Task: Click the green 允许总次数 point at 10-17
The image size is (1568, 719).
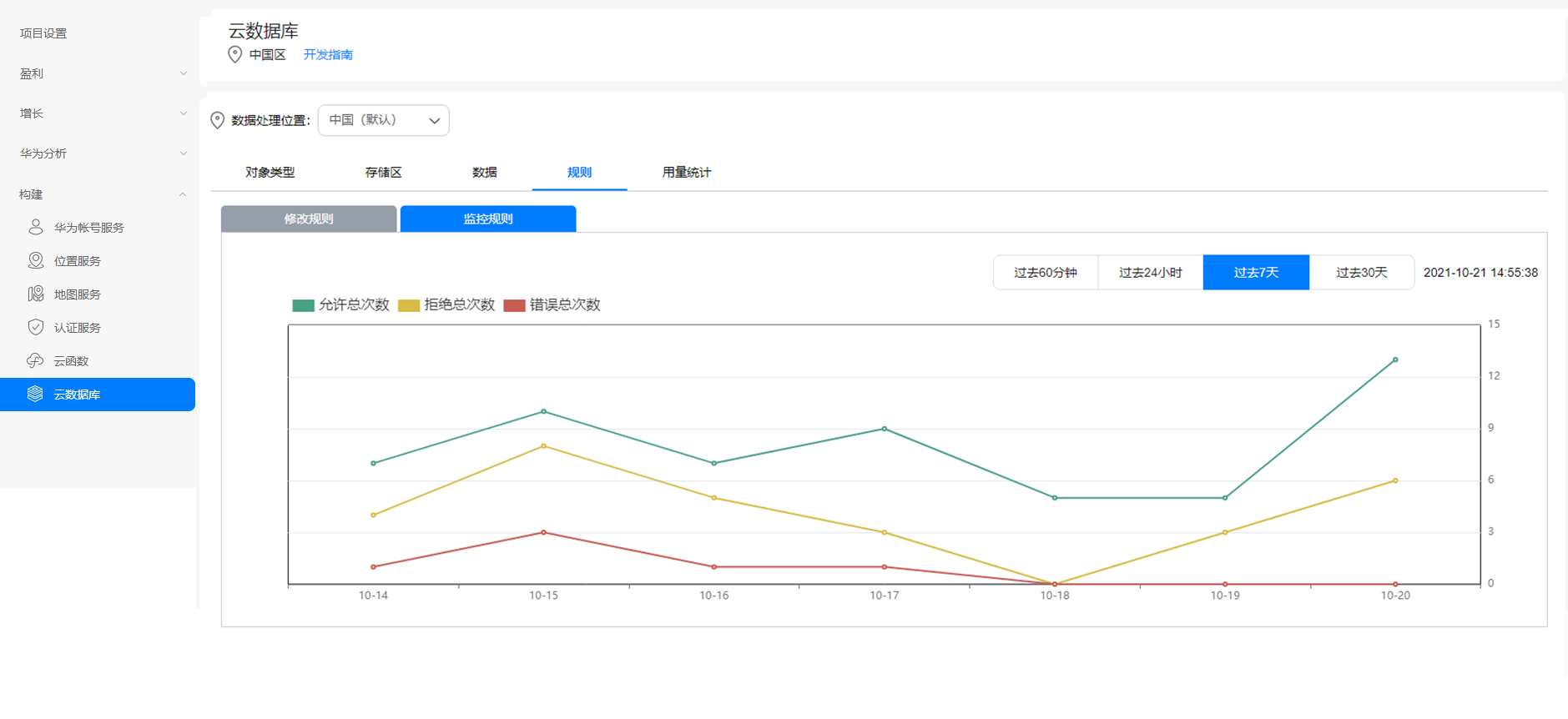Action: point(885,429)
